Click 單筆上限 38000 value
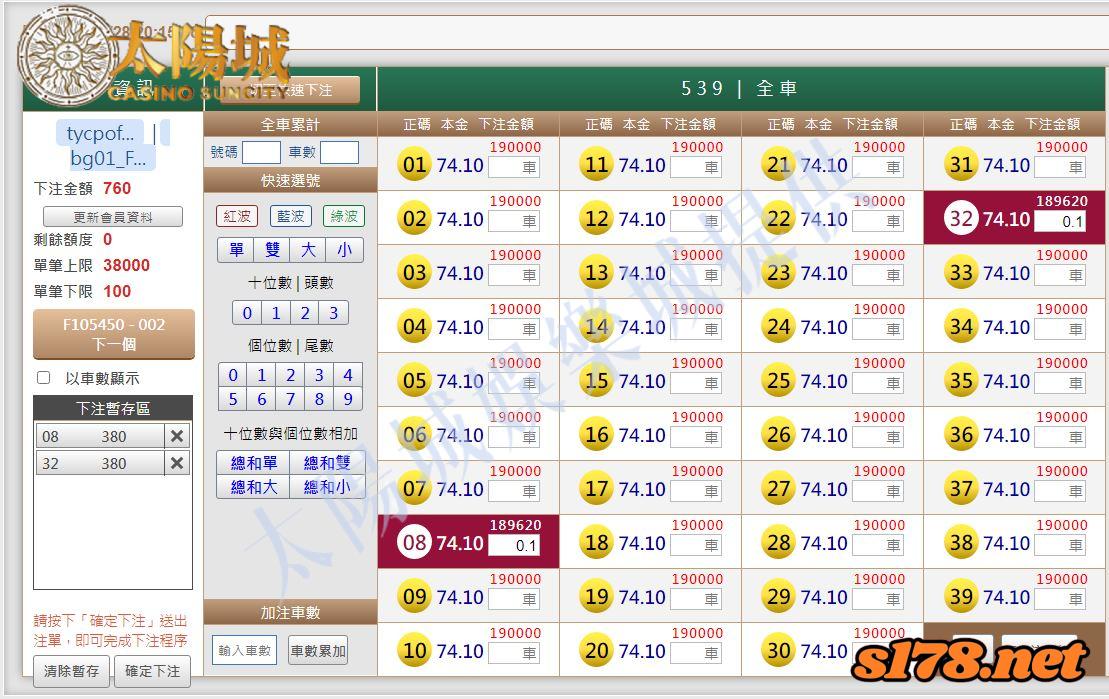The height and width of the screenshot is (699, 1109). [x=127, y=265]
